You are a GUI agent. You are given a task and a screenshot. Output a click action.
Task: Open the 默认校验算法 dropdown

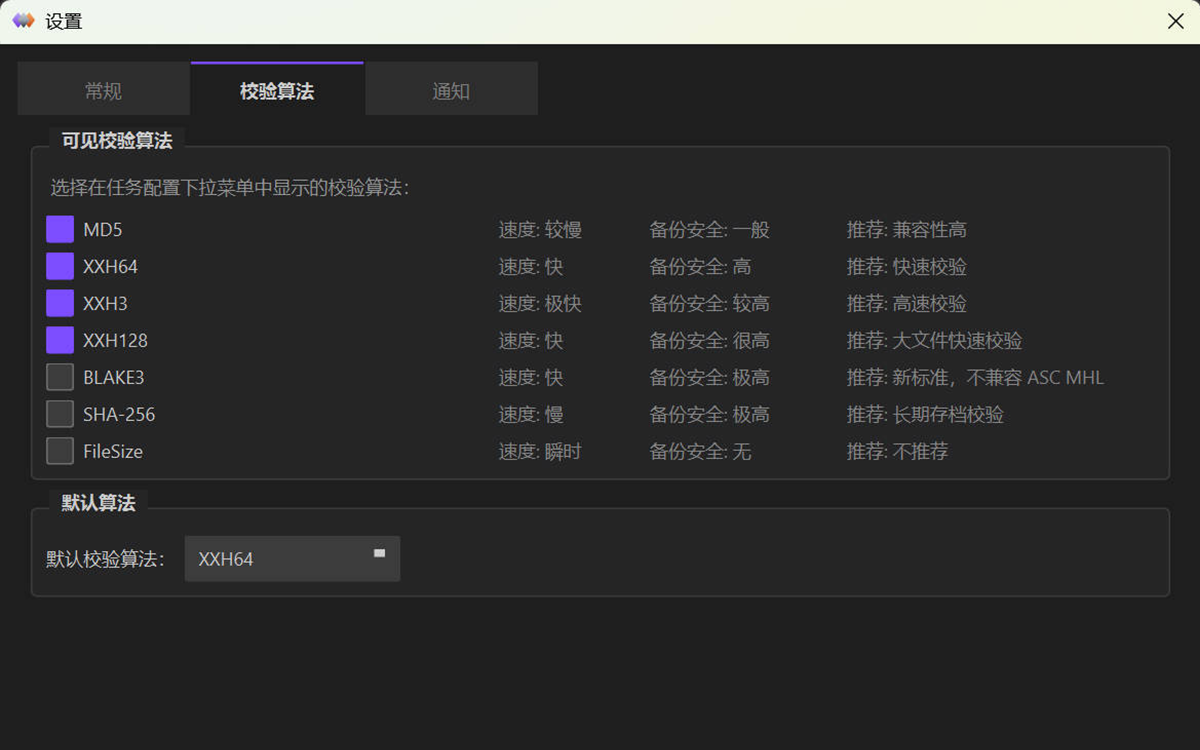(292, 559)
